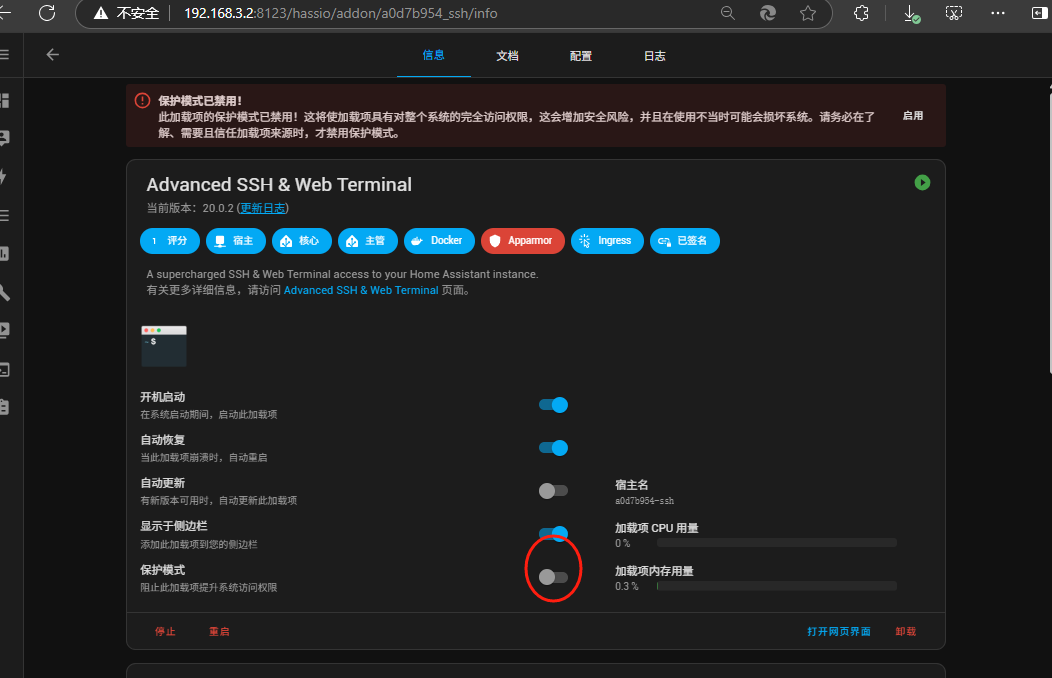Image resolution: width=1052 pixels, height=678 pixels.
Task: Click the Docker capability chip
Action: (x=439, y=241)
